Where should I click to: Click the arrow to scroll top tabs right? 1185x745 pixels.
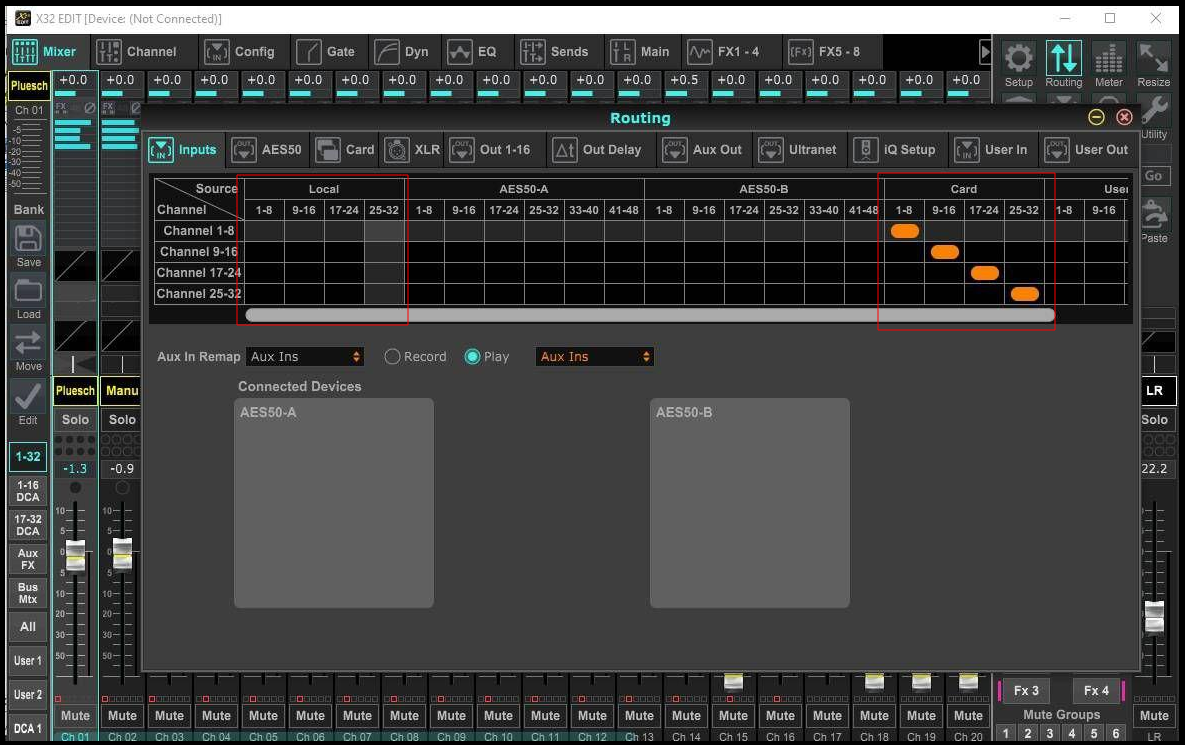pos(985,52)
